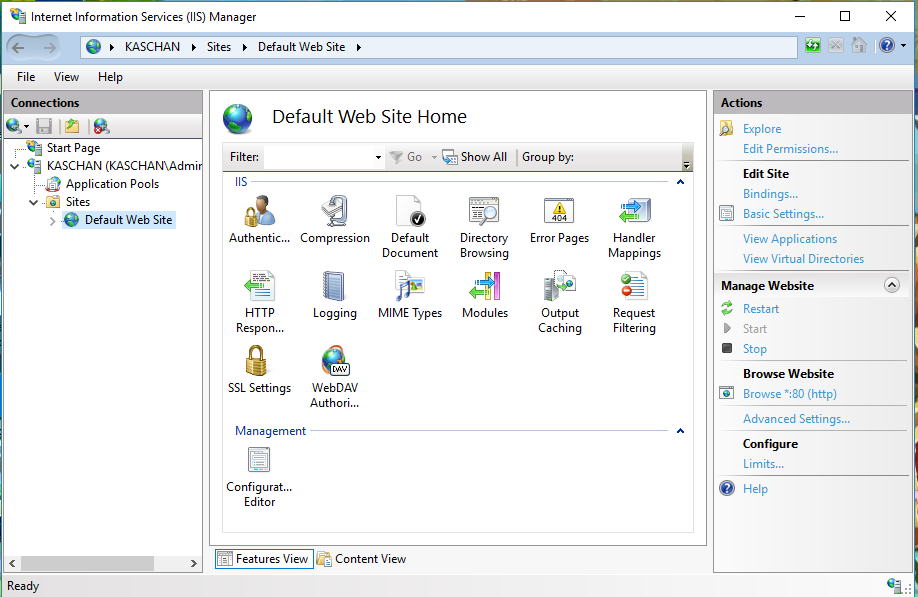This screenshot has height=597, width=918.
Task: Open the Authentication feature icon
Action: click(x=259, y=212)
